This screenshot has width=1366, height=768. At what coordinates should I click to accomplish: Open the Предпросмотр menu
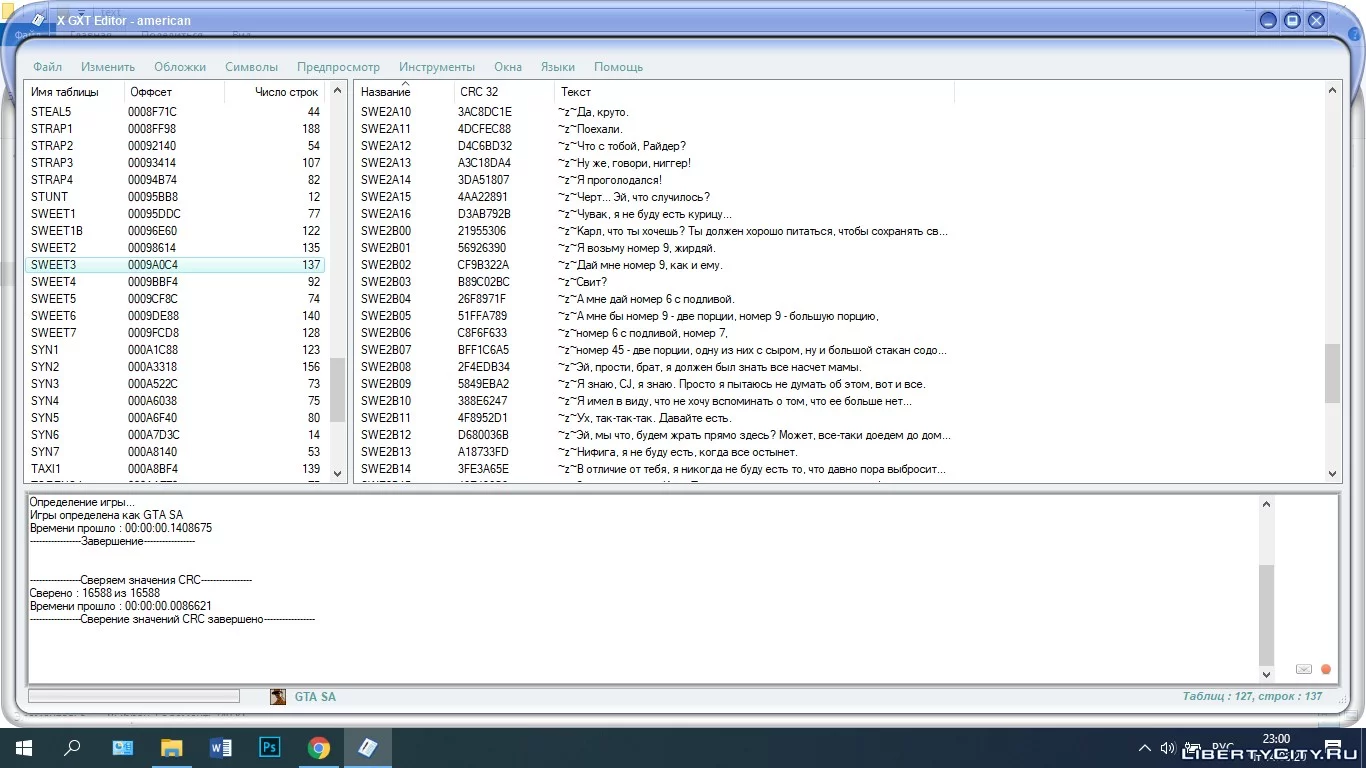pos(339,67)
